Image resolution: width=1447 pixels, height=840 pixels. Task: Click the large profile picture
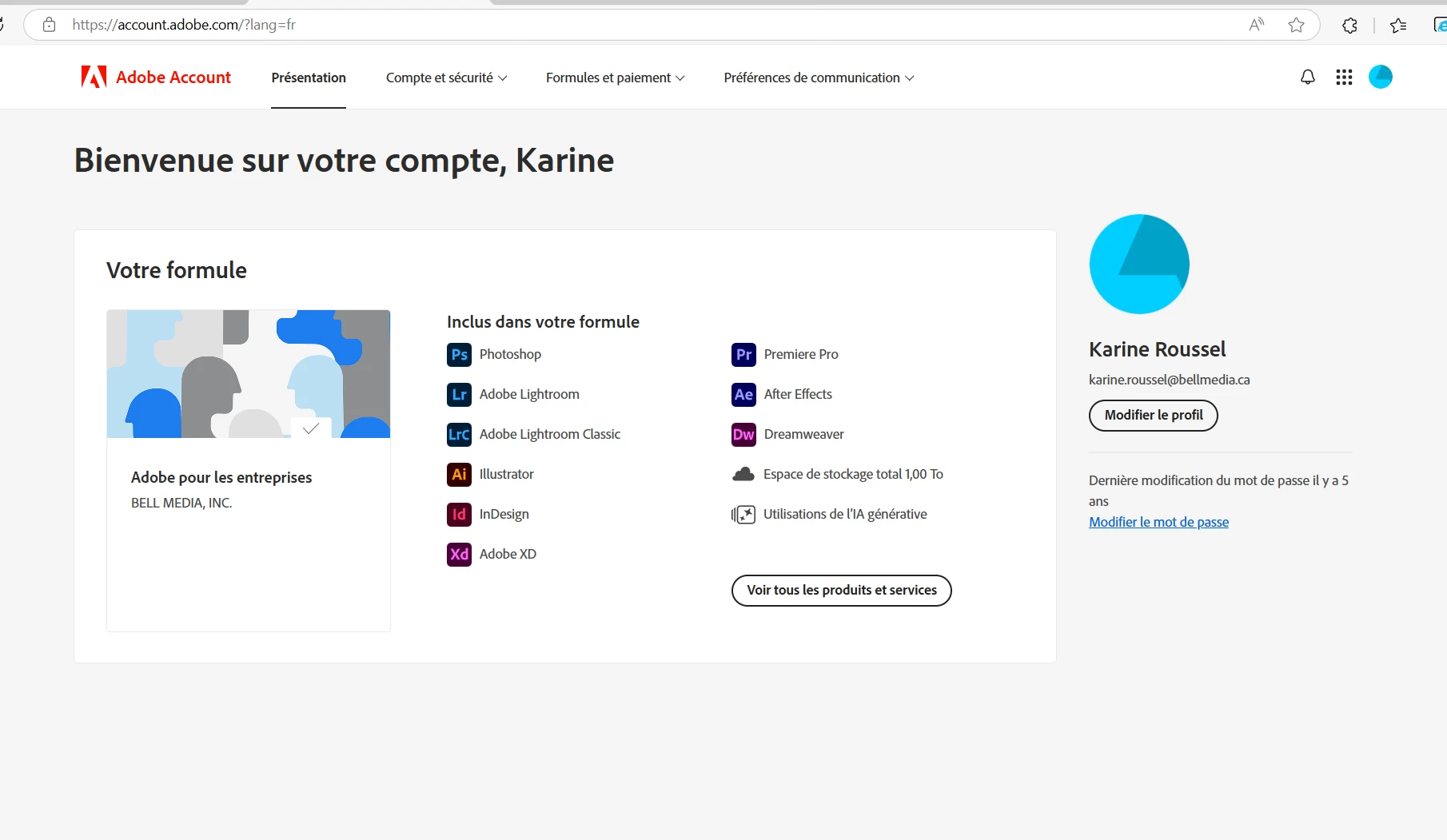1139,264
